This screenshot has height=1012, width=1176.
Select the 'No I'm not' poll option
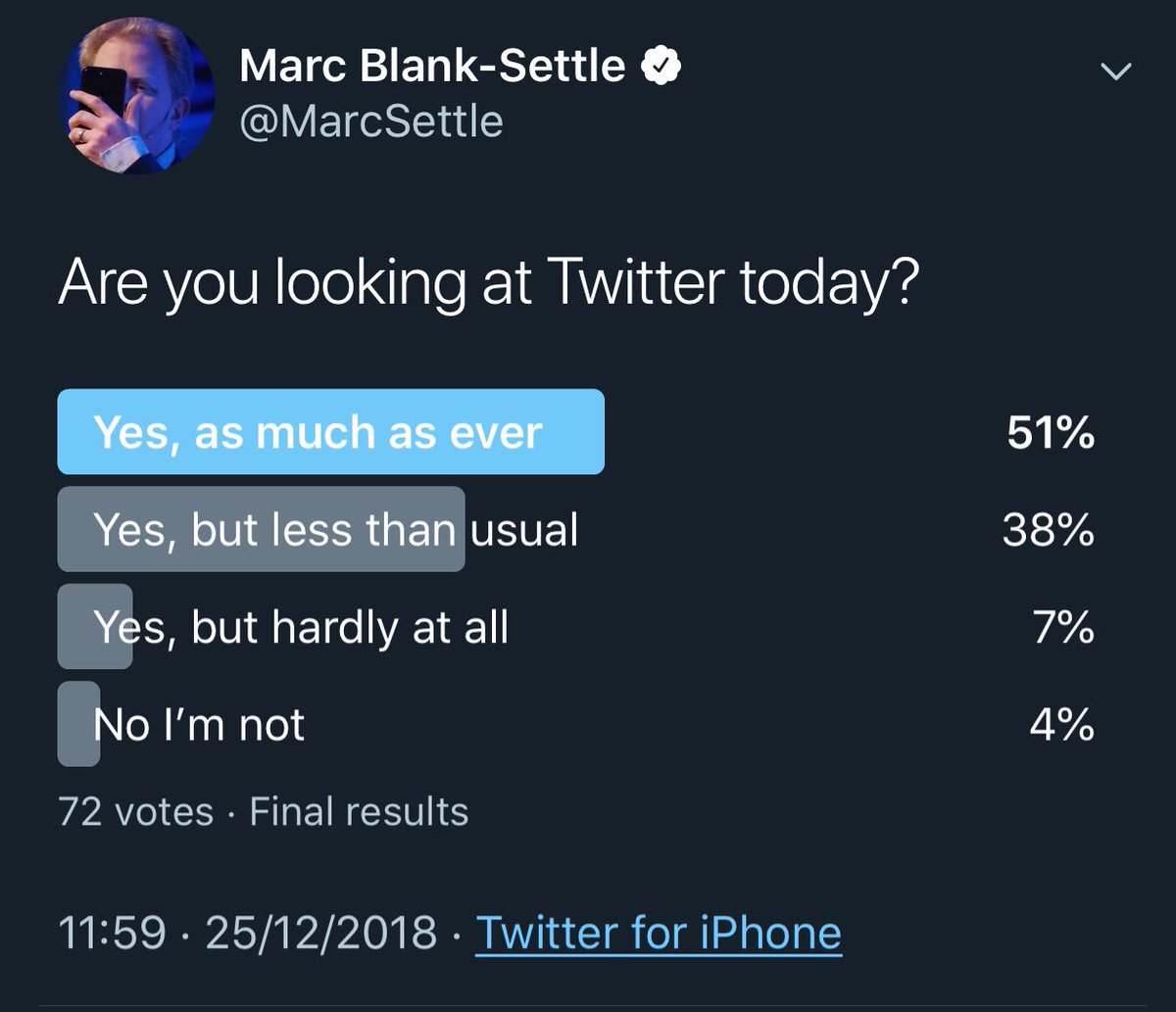(578, 724)
